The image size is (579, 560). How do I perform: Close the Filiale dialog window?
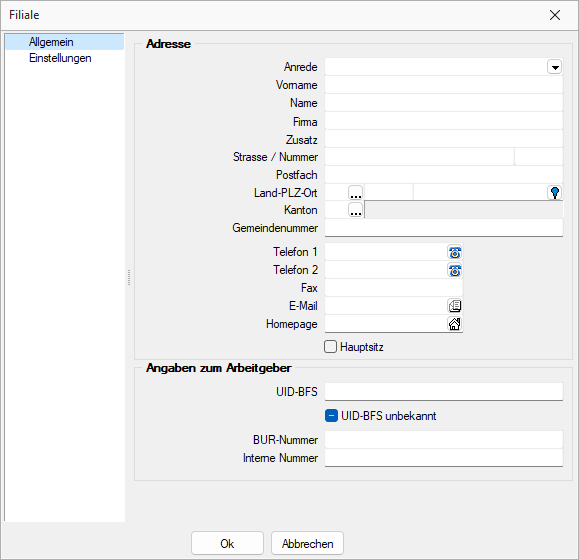(x=555, y=15)
